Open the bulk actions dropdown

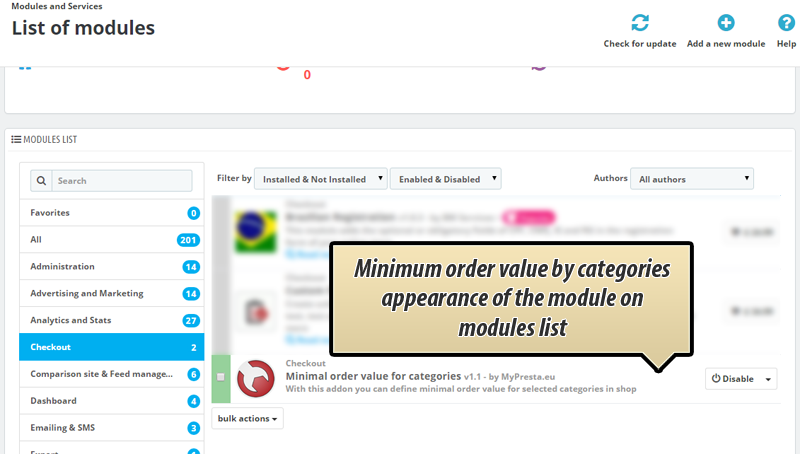[248, 418]
